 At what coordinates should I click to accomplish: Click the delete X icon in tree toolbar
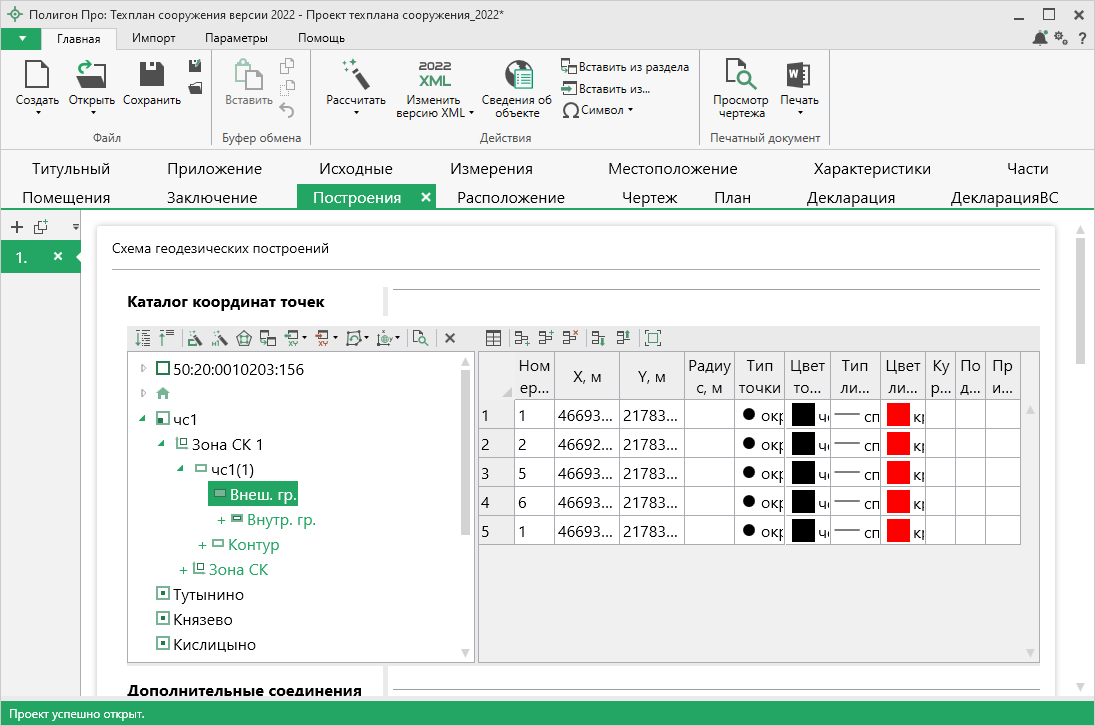pos(450,338)
